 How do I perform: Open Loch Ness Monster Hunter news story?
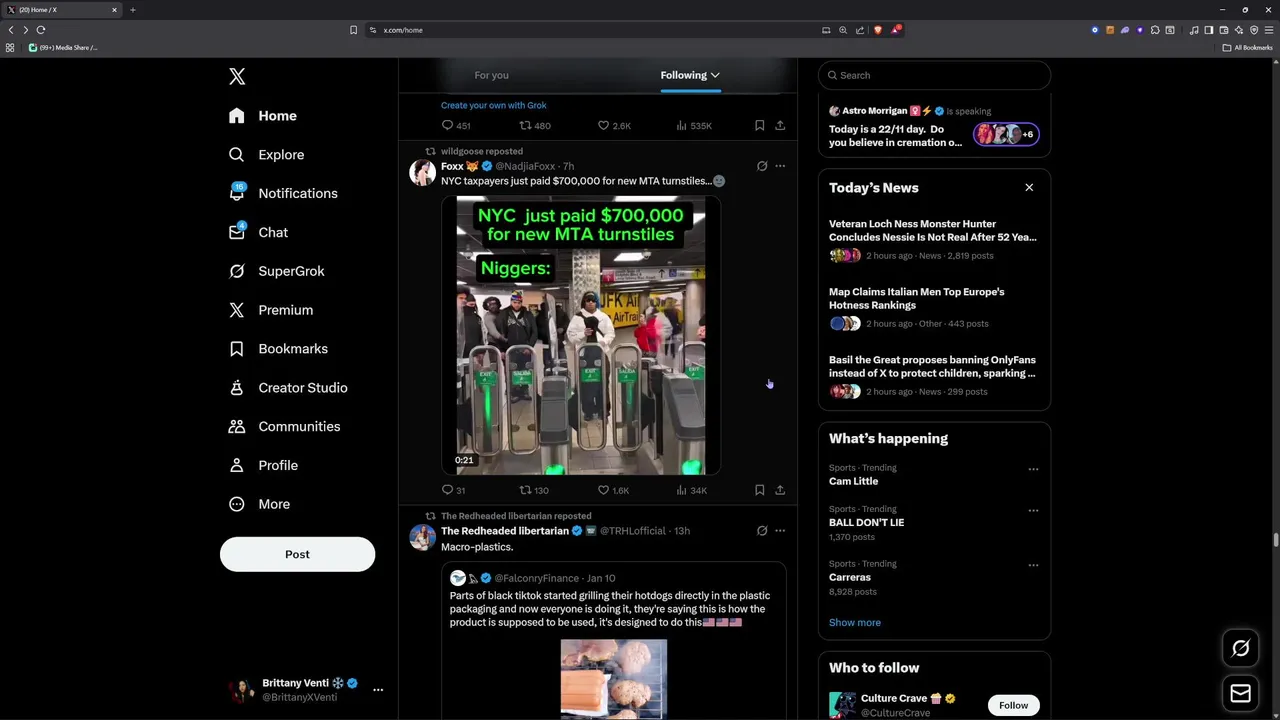click(934, 241)
